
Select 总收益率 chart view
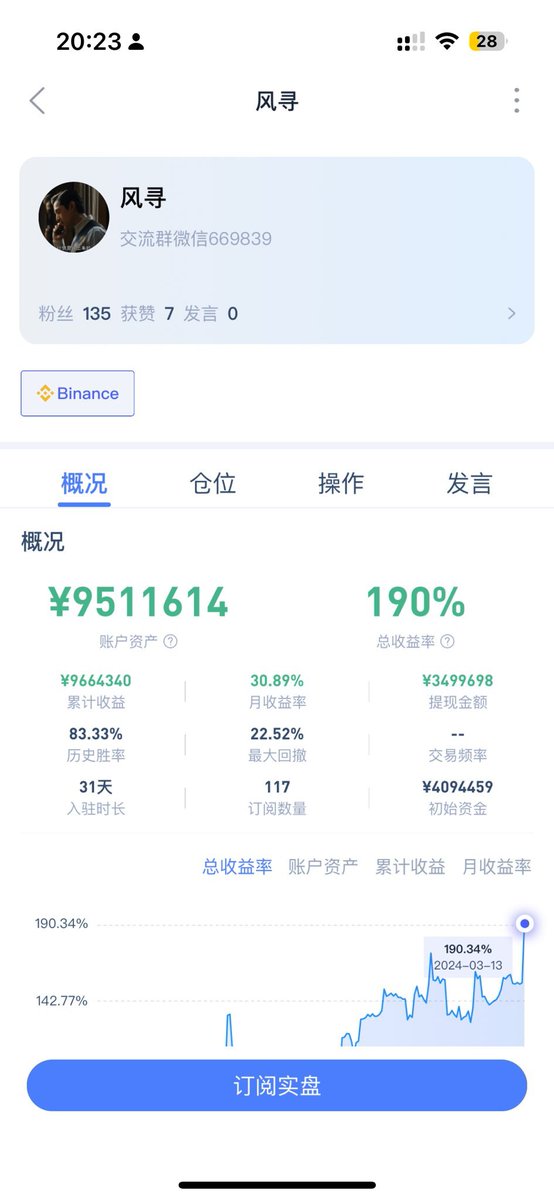237,867
